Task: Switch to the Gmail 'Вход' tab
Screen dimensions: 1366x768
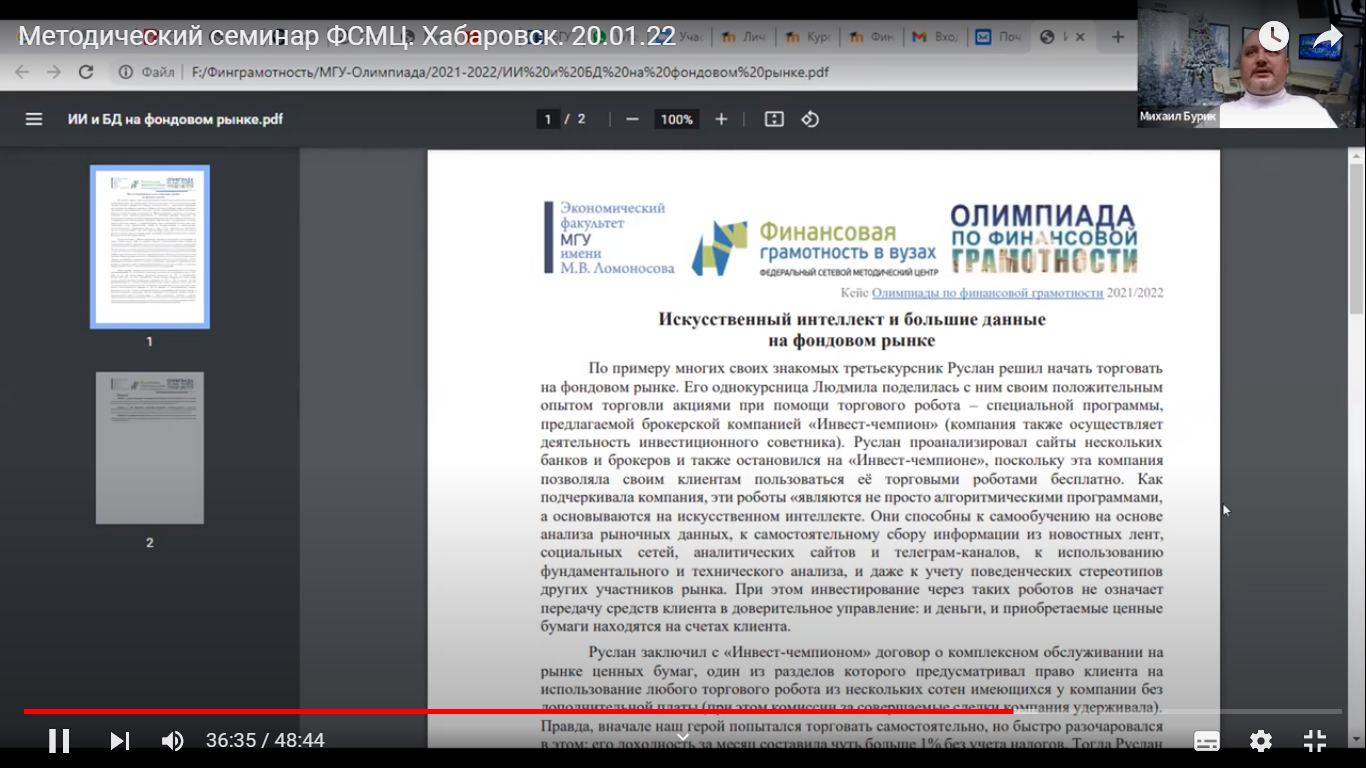Action: [937, 37]
